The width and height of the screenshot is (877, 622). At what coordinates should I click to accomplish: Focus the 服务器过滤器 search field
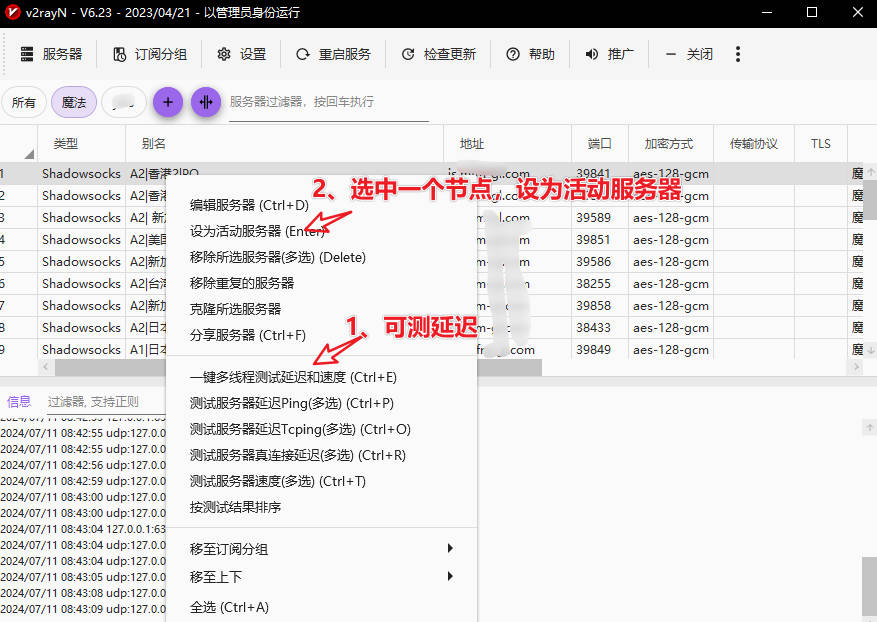click(329, 102)
